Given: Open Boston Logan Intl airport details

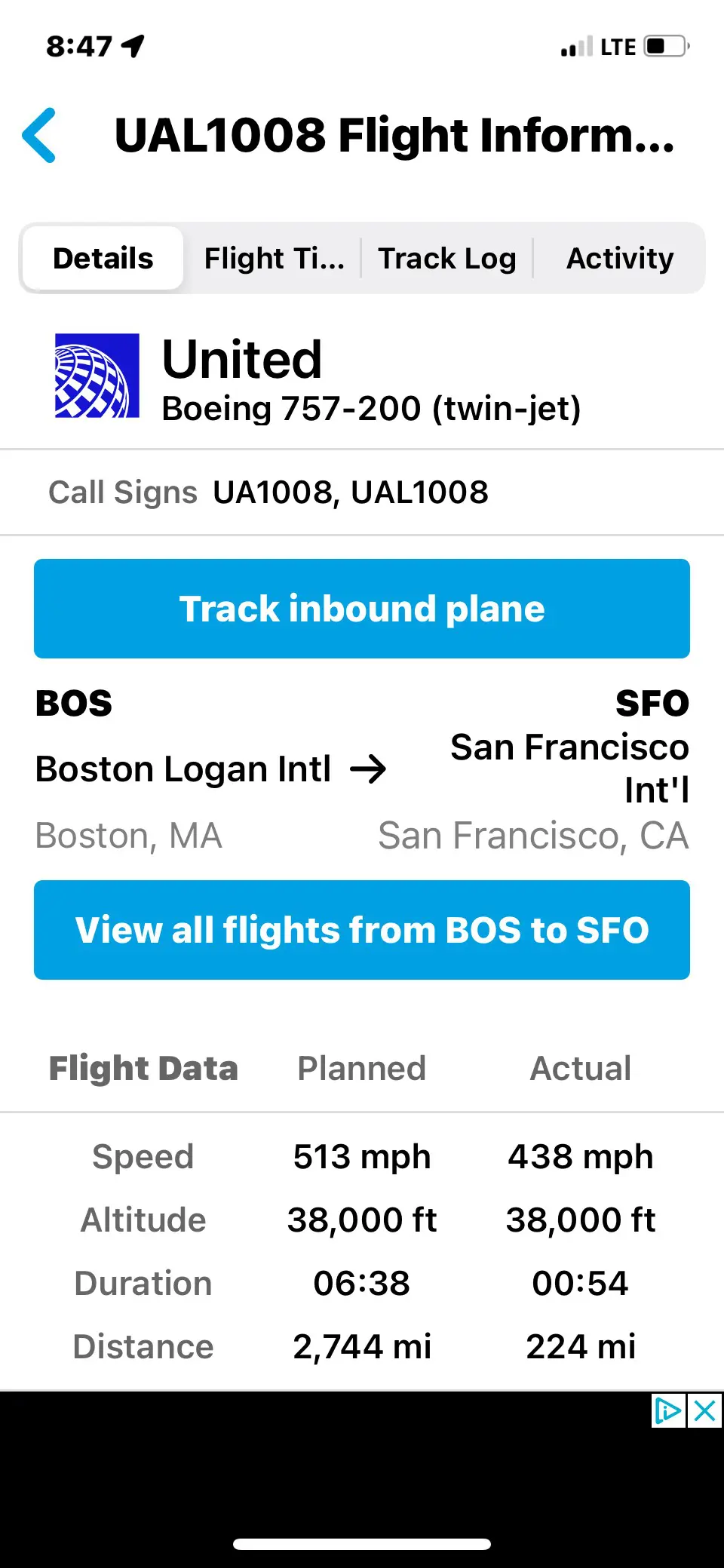Looking at the screenshot, I should click(x=183, y=769).
